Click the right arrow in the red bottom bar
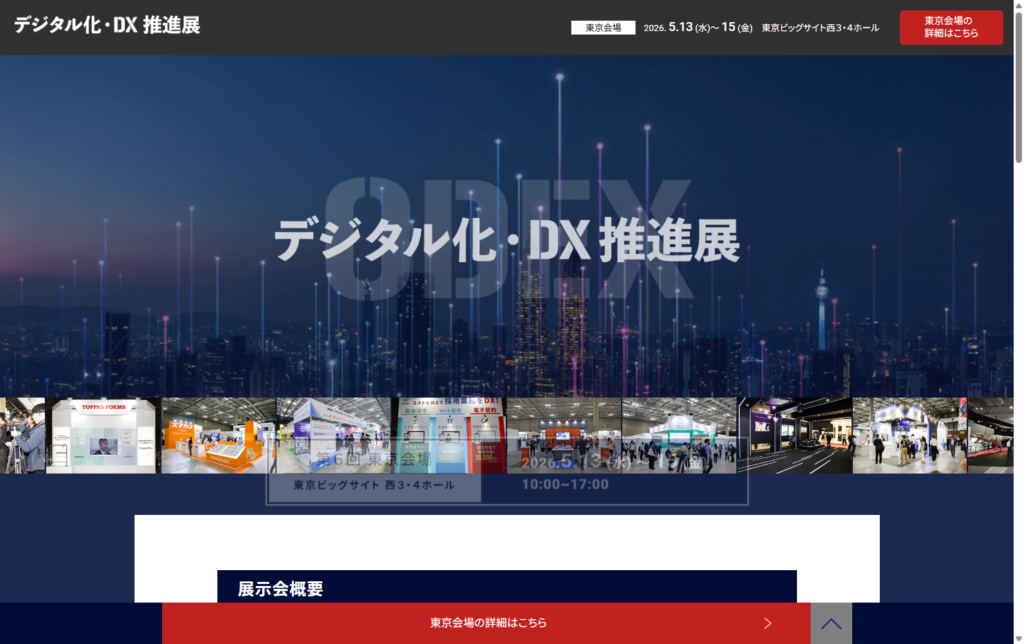Image resolution: width=1024 pixels, height=644 pixels. pos(767,623)
